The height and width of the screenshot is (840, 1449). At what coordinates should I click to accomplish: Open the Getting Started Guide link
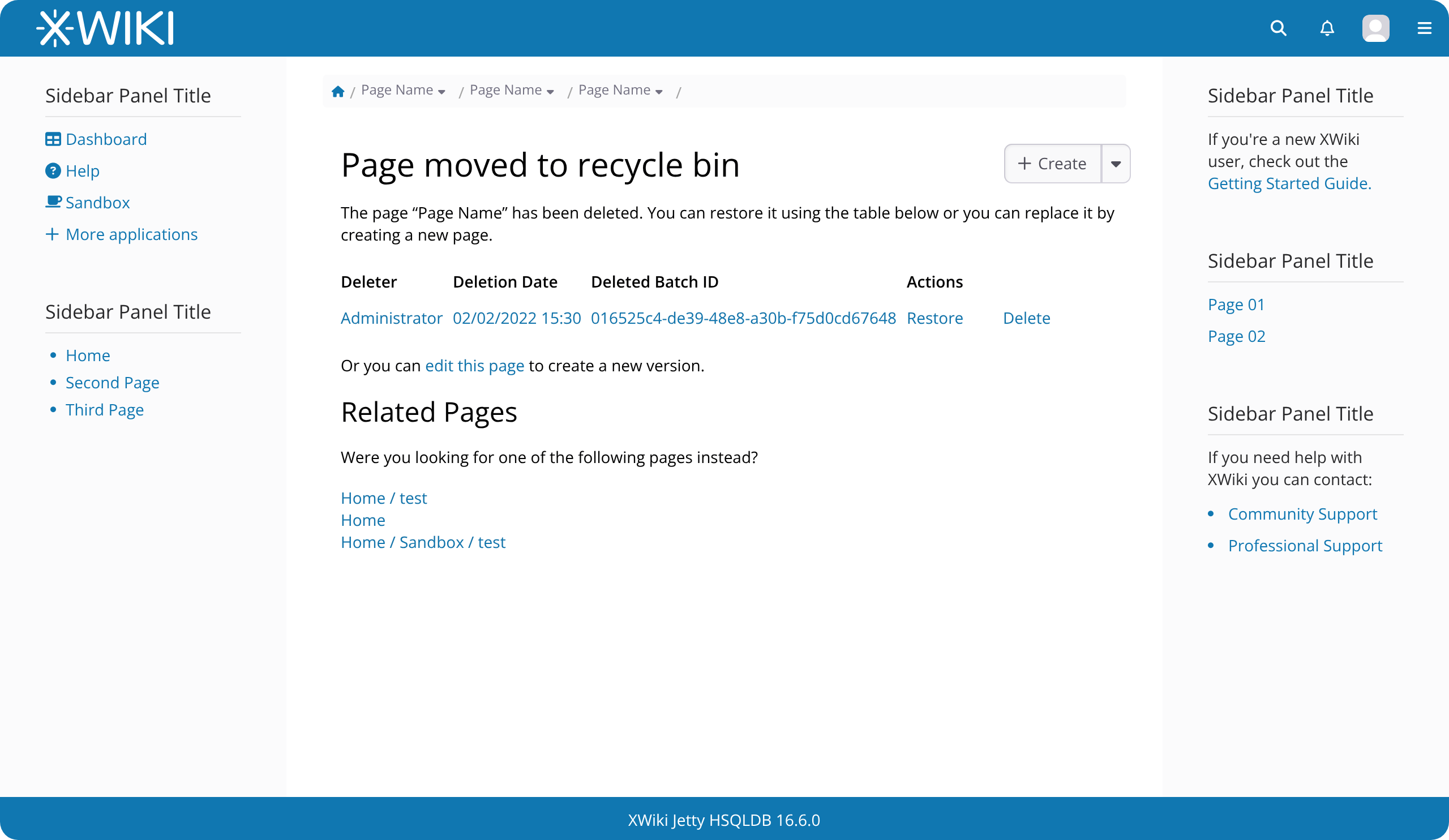[x=1289, y=183]
